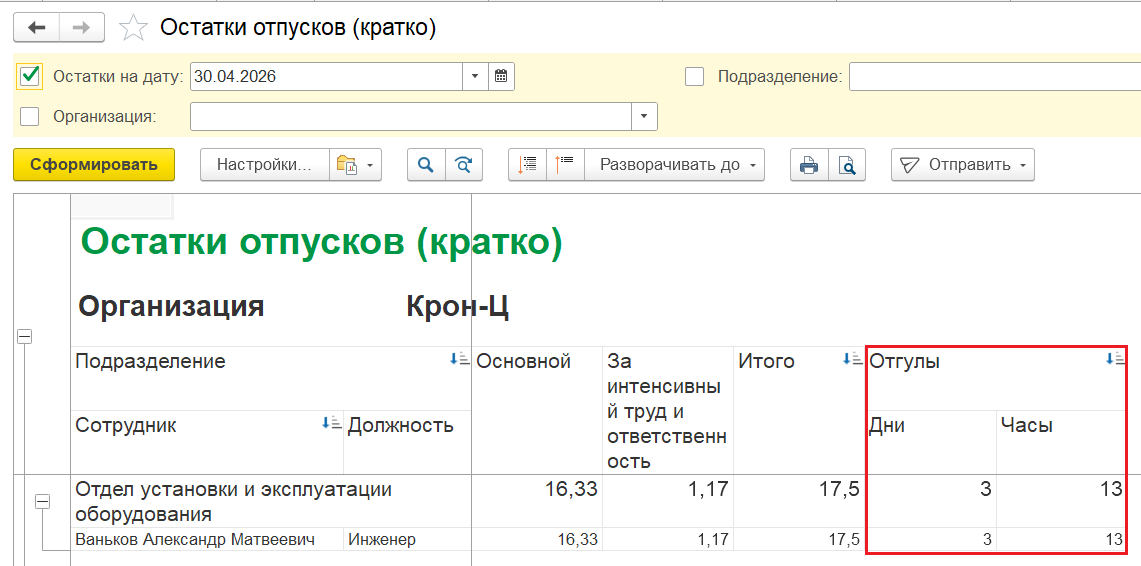The image size is (1141, 566).
Task: Select the Основной column header
Action: 537,410
